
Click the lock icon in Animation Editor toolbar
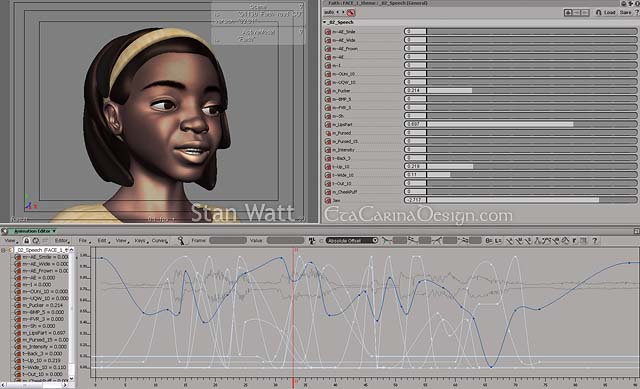click(27, 241)
